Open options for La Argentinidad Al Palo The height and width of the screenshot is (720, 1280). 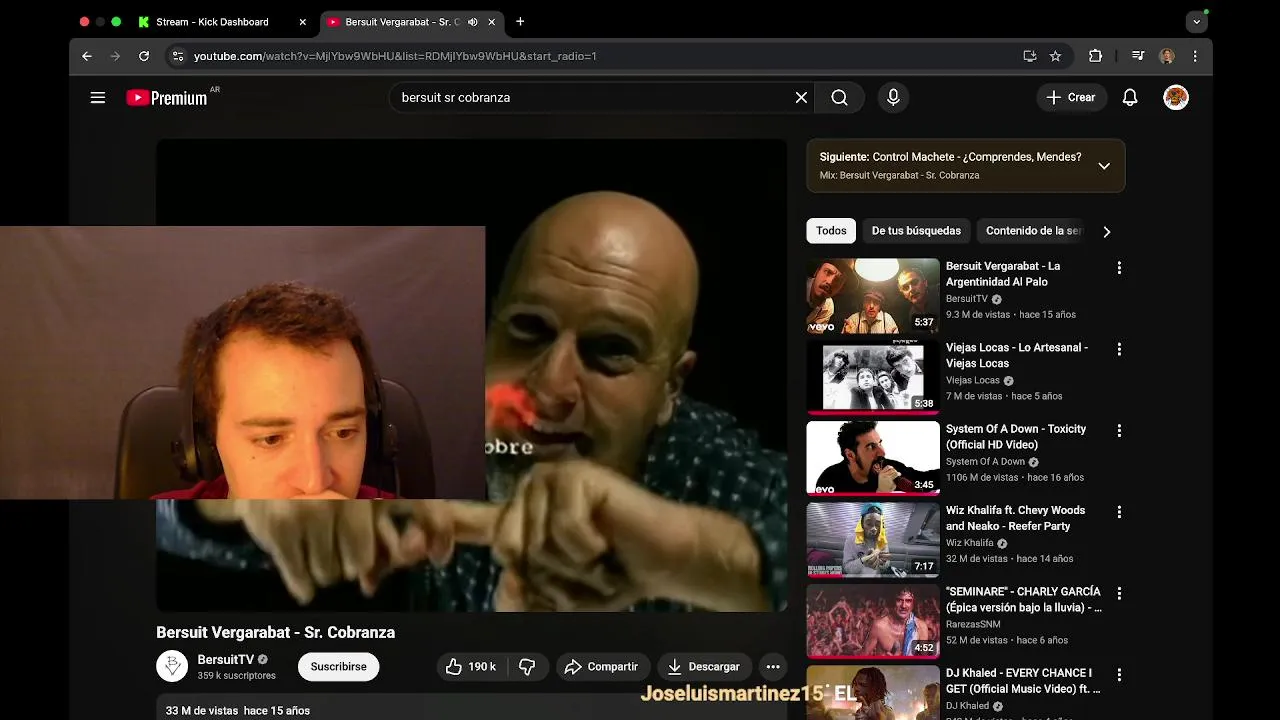(x=1119, y=268)
